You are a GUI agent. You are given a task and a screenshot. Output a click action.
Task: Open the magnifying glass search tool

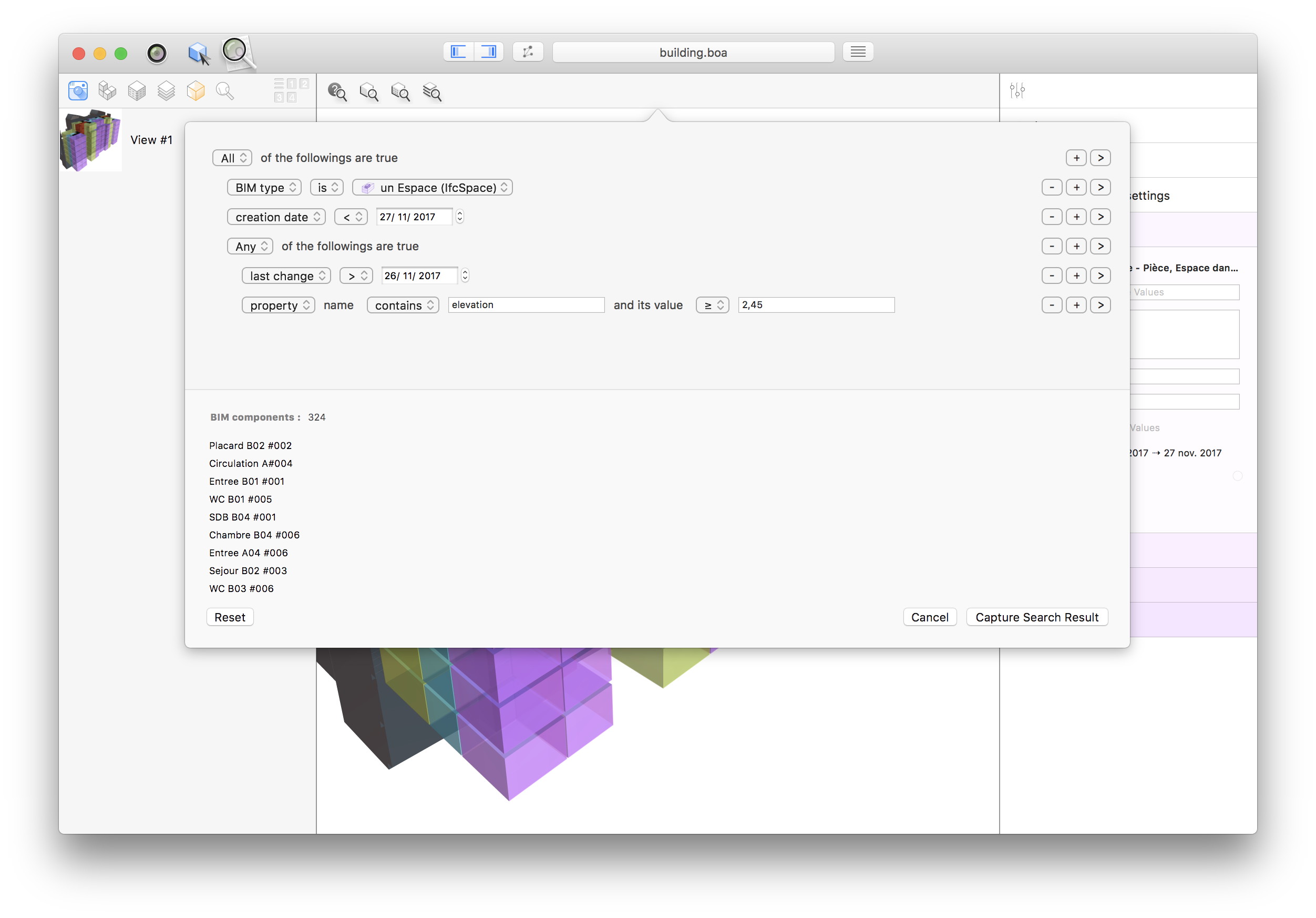[238, 53]
